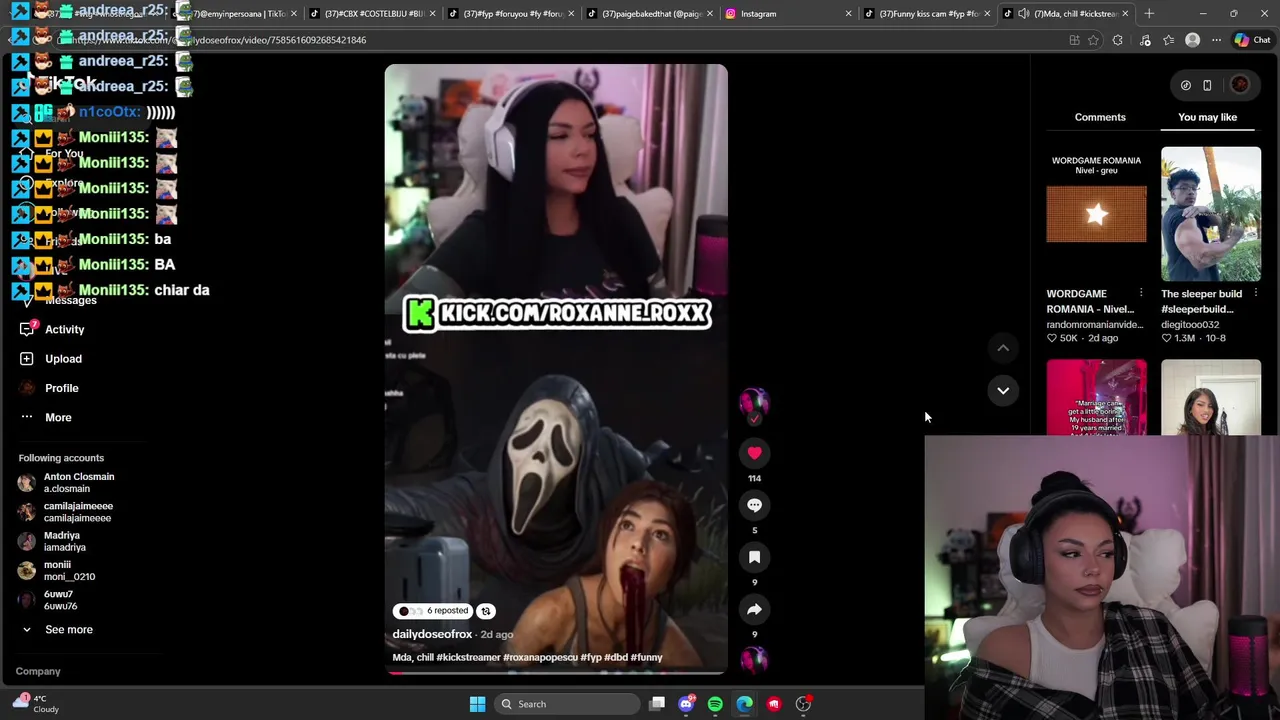
Task: Go to the next video arrow
Action: tap(1003, 390)
